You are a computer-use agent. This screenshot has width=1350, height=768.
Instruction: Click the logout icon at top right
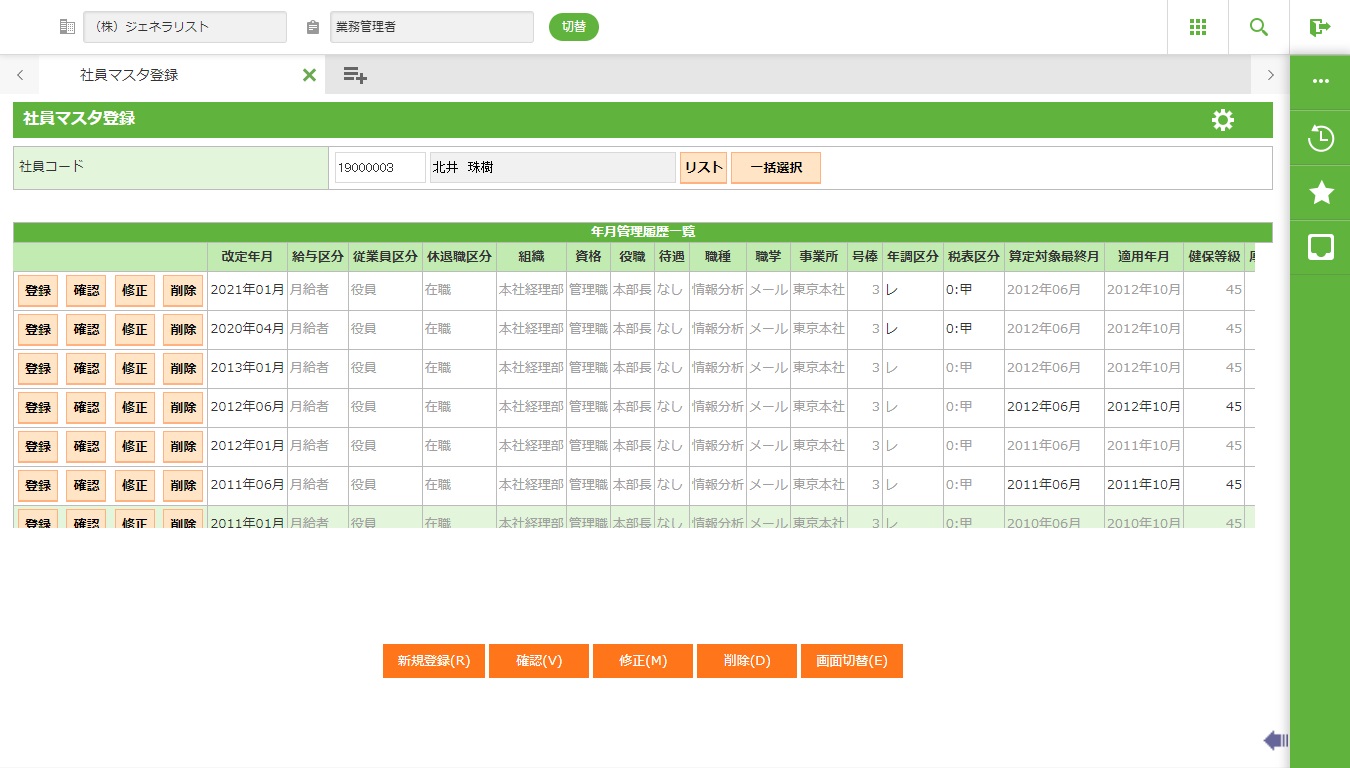pos(1320,27)
